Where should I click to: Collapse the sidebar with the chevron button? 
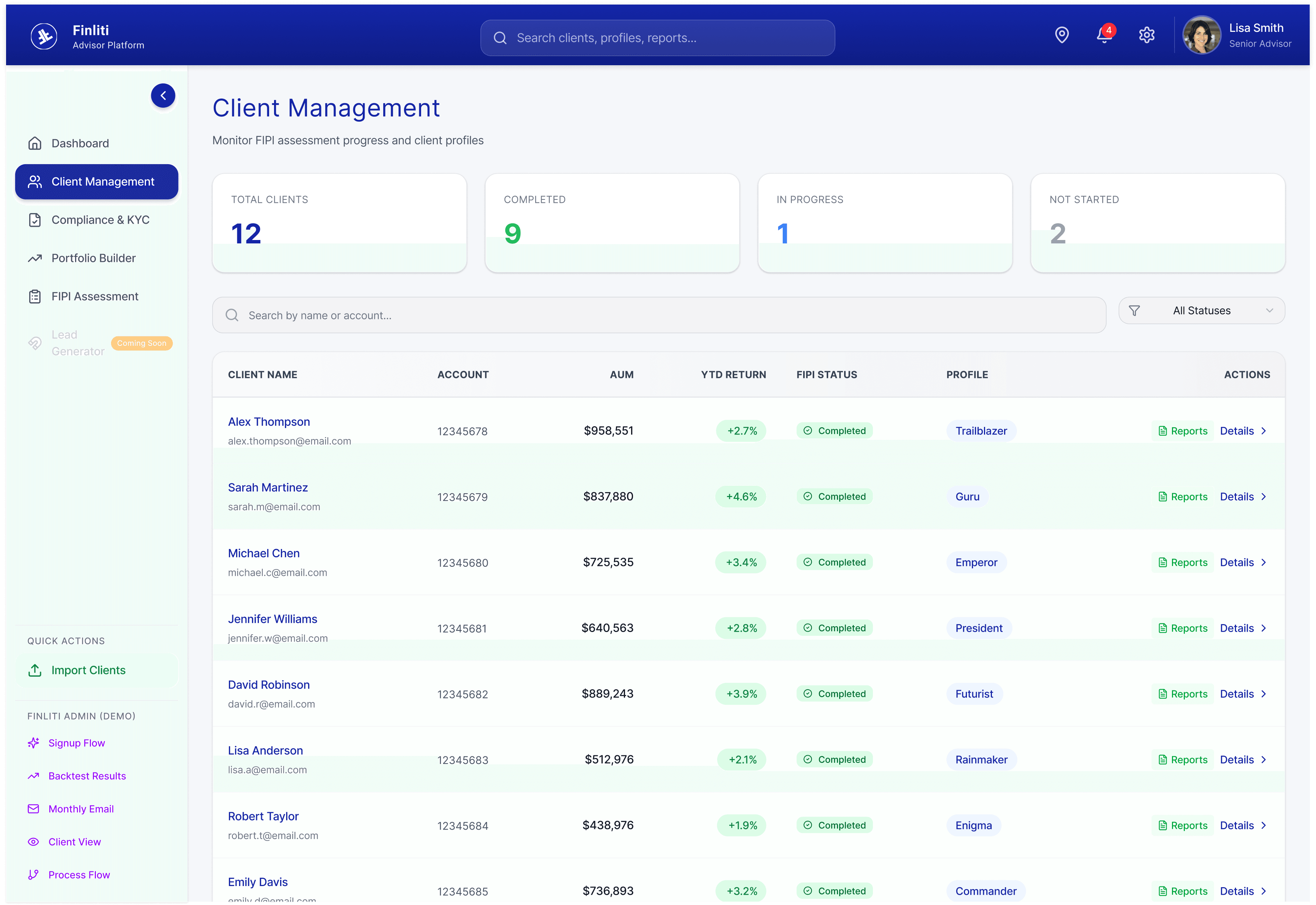coord(163,95)
